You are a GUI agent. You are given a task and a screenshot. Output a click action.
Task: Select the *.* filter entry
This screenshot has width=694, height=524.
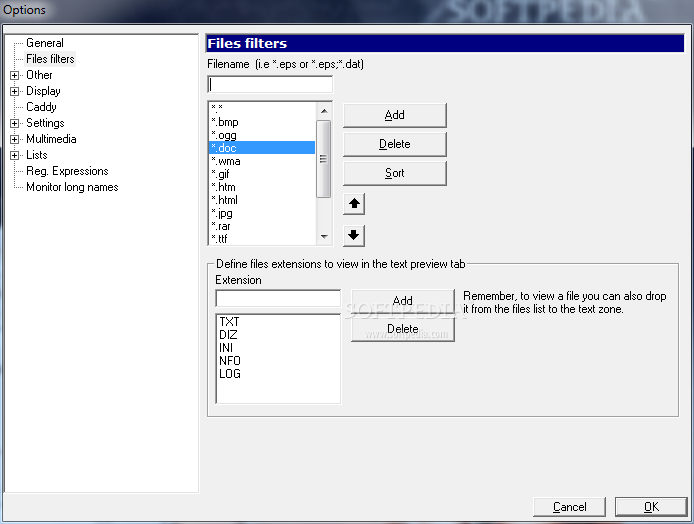pos(262,108)
